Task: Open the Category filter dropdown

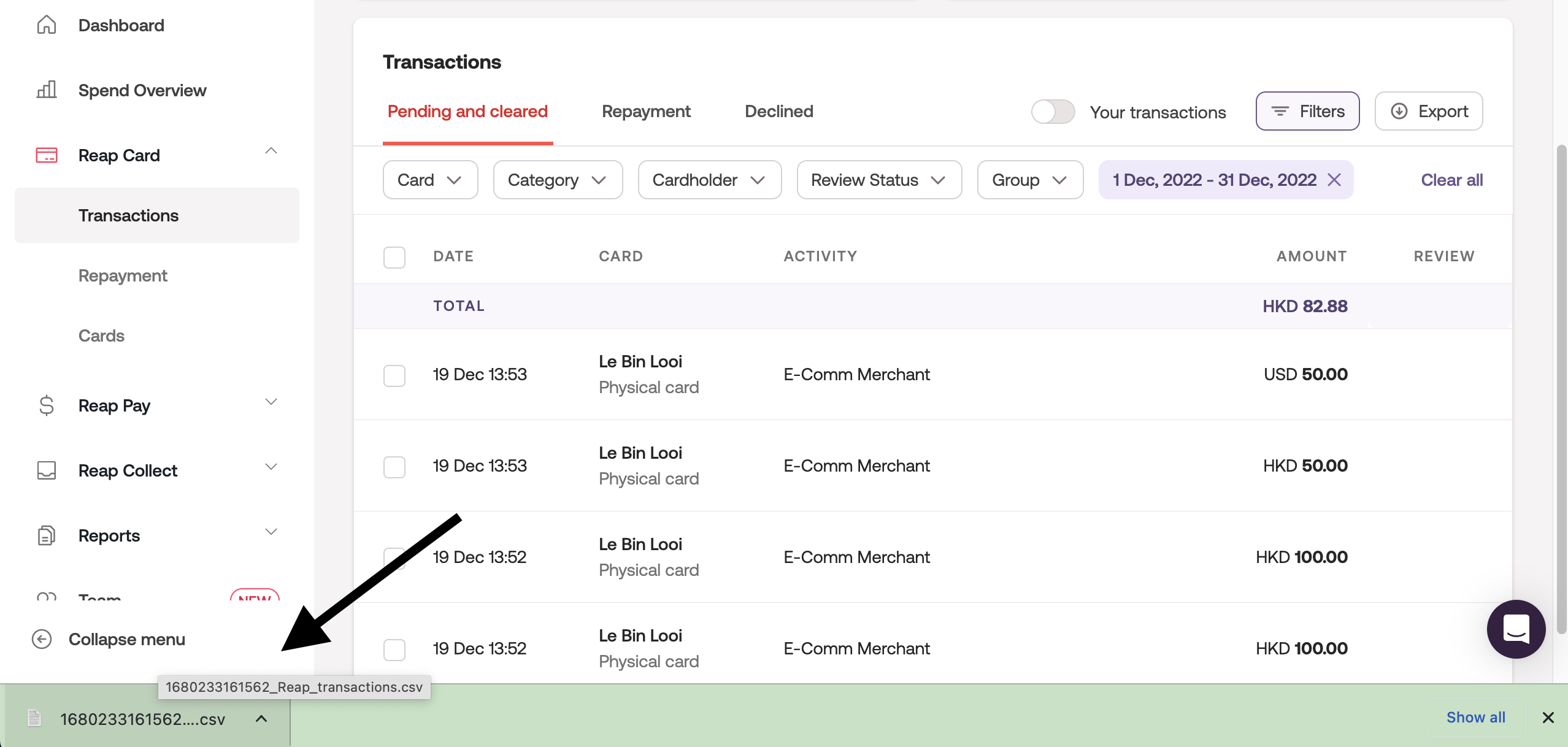Action: coord(558,180)
